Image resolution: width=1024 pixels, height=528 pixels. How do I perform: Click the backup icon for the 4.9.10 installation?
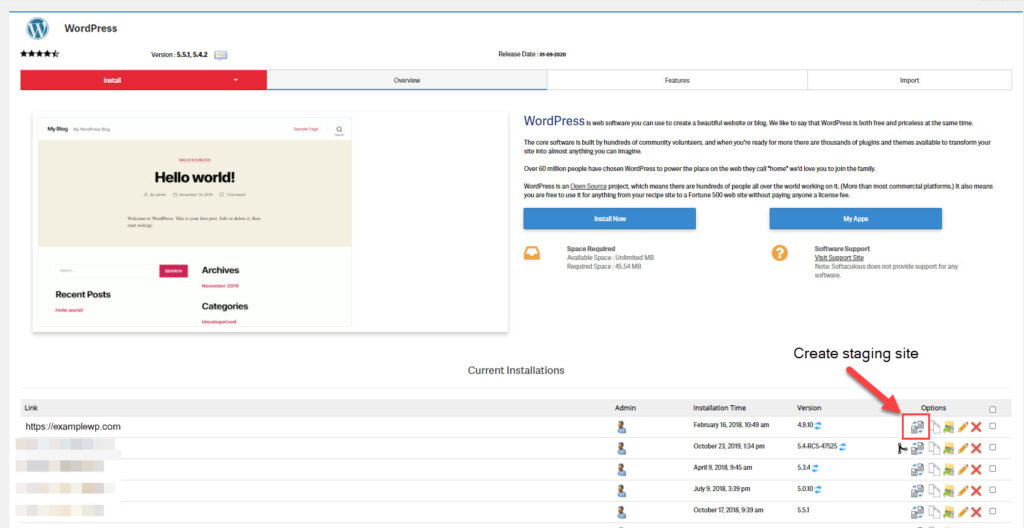[948, 427]
